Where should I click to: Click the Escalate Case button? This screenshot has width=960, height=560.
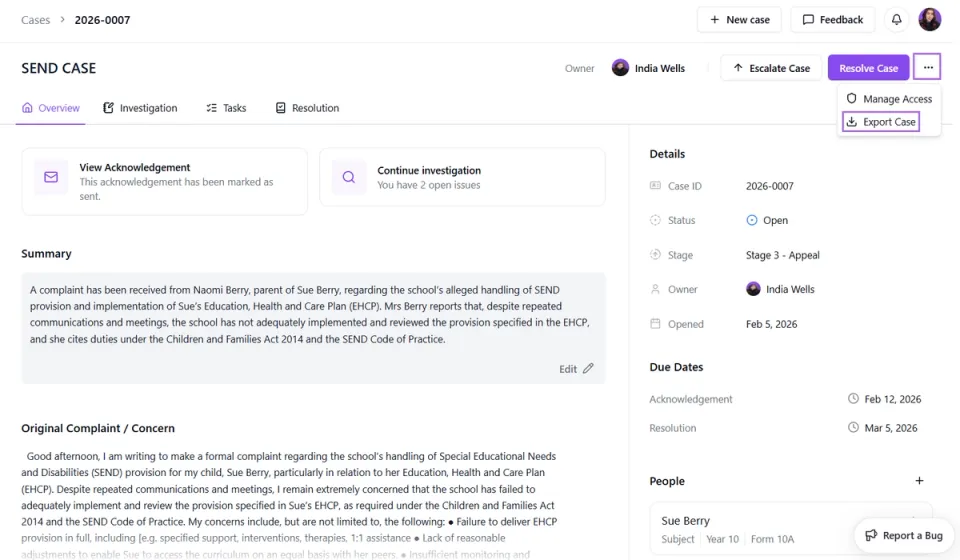pos(771,68)
